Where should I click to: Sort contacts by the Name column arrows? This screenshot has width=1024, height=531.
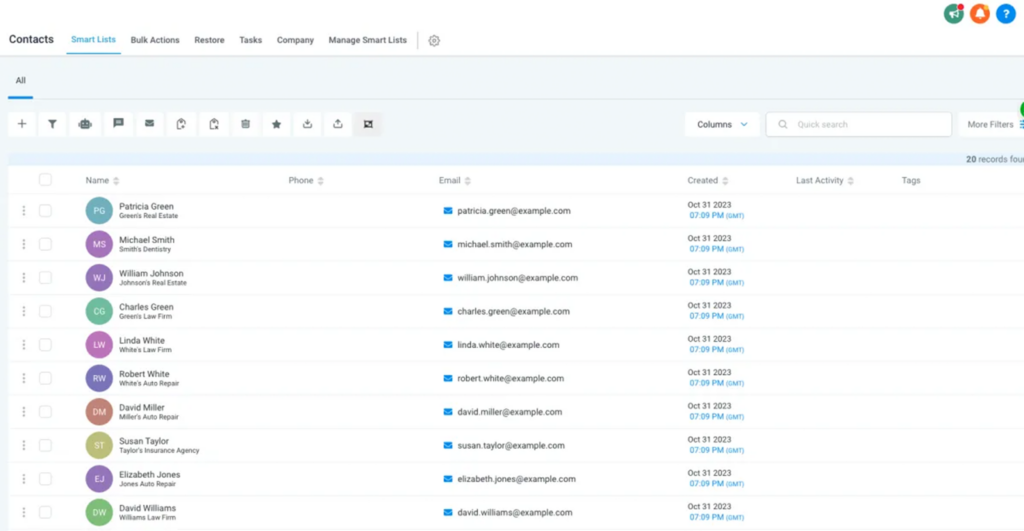pyautogui.click(x=116, y=181)
